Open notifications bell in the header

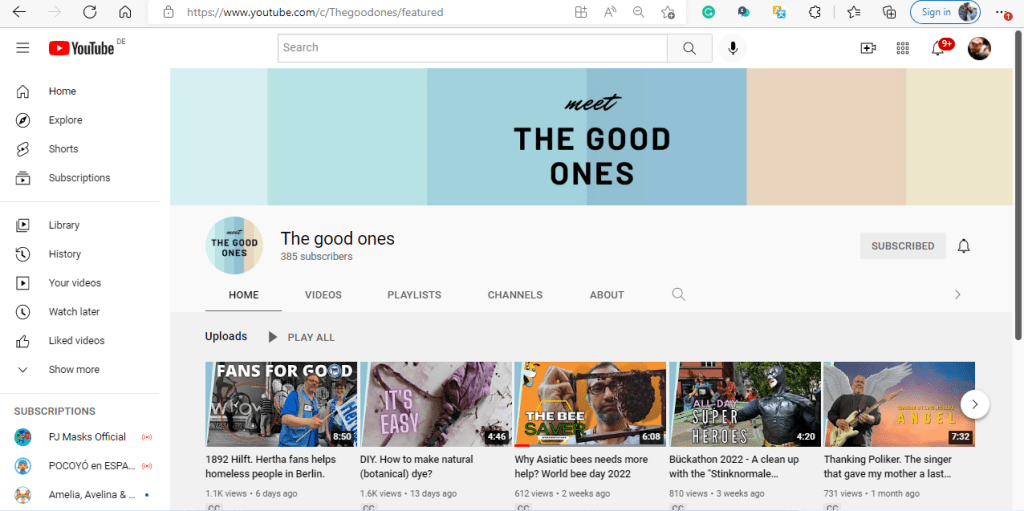tap(938, 48)
